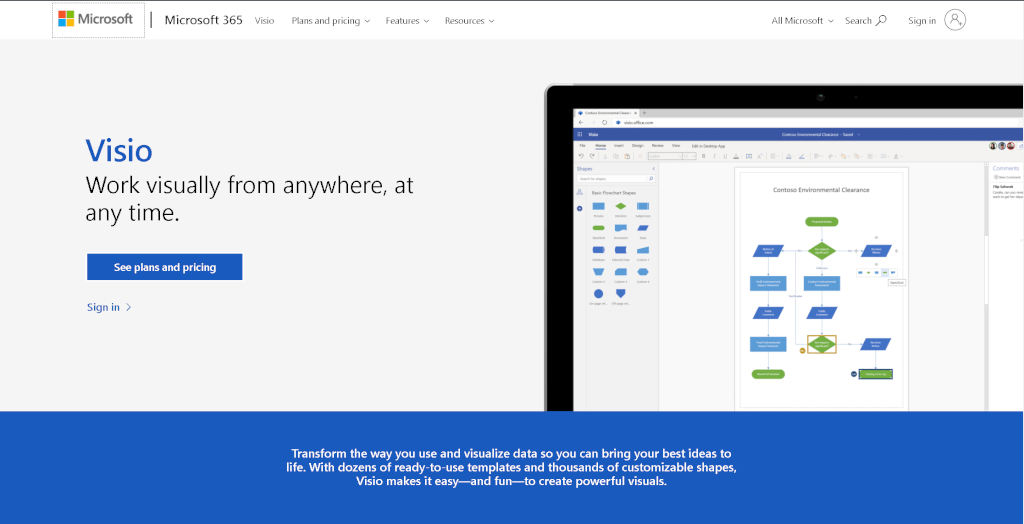
Task: Select the Home tab in Visio mockup
Action: (x=601, y=146)
